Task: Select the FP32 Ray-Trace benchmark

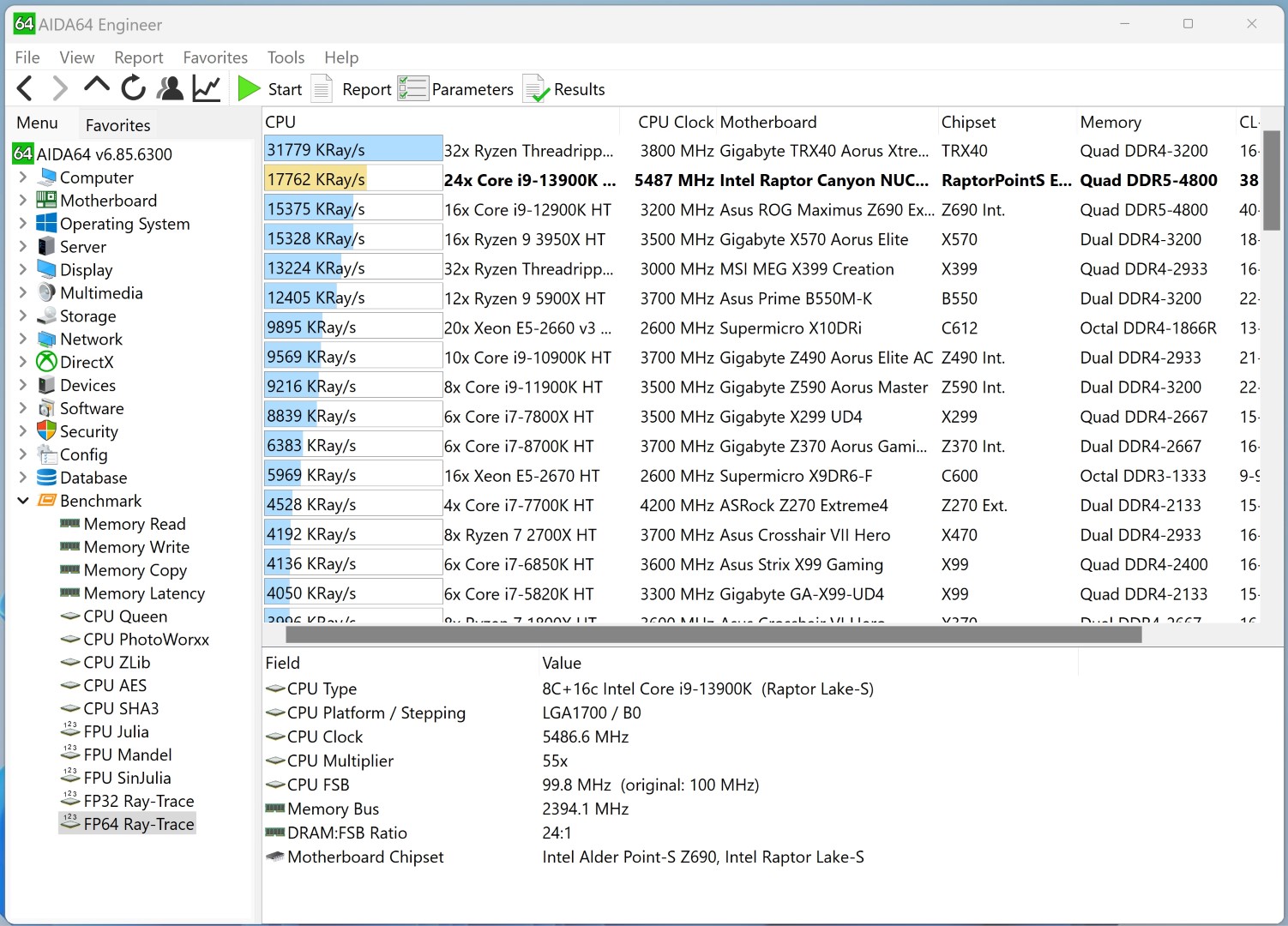Action: 139,802
